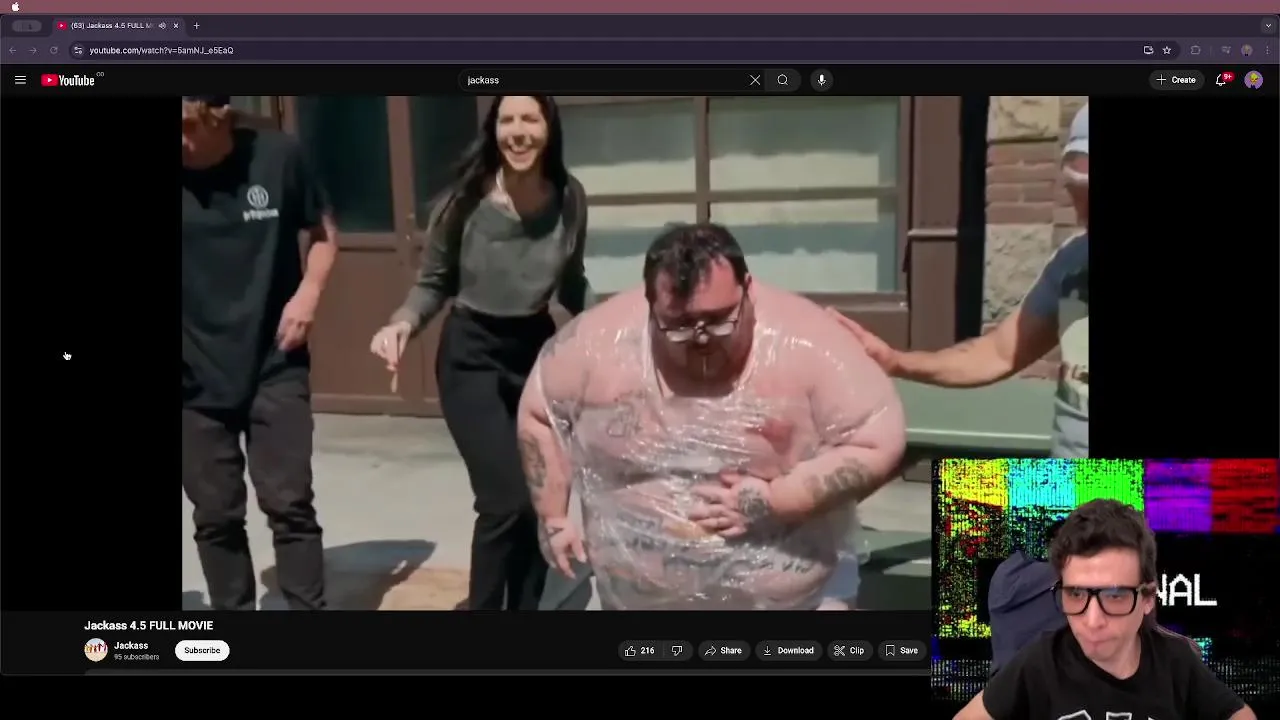Viewport: 1280px width, 720px height.
Task: Subscribe to the Jackass channel
Action: tap(202, 650)
